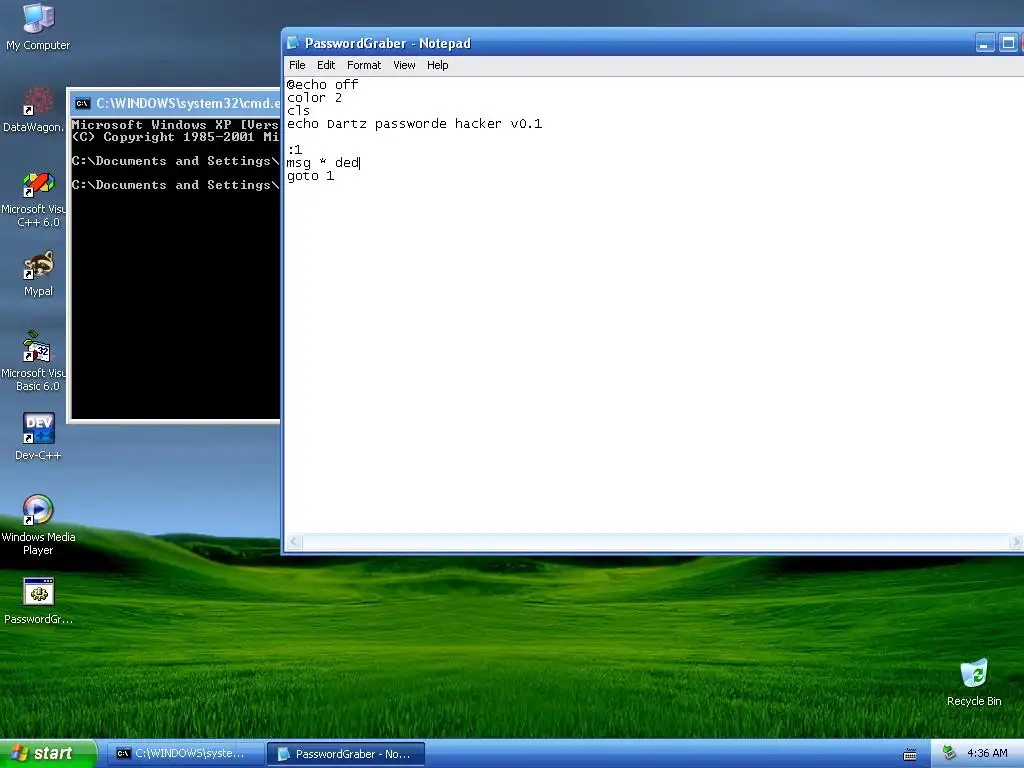Click the 'cls' line in Notepad

pyautogui.click(x=298, y=111)
